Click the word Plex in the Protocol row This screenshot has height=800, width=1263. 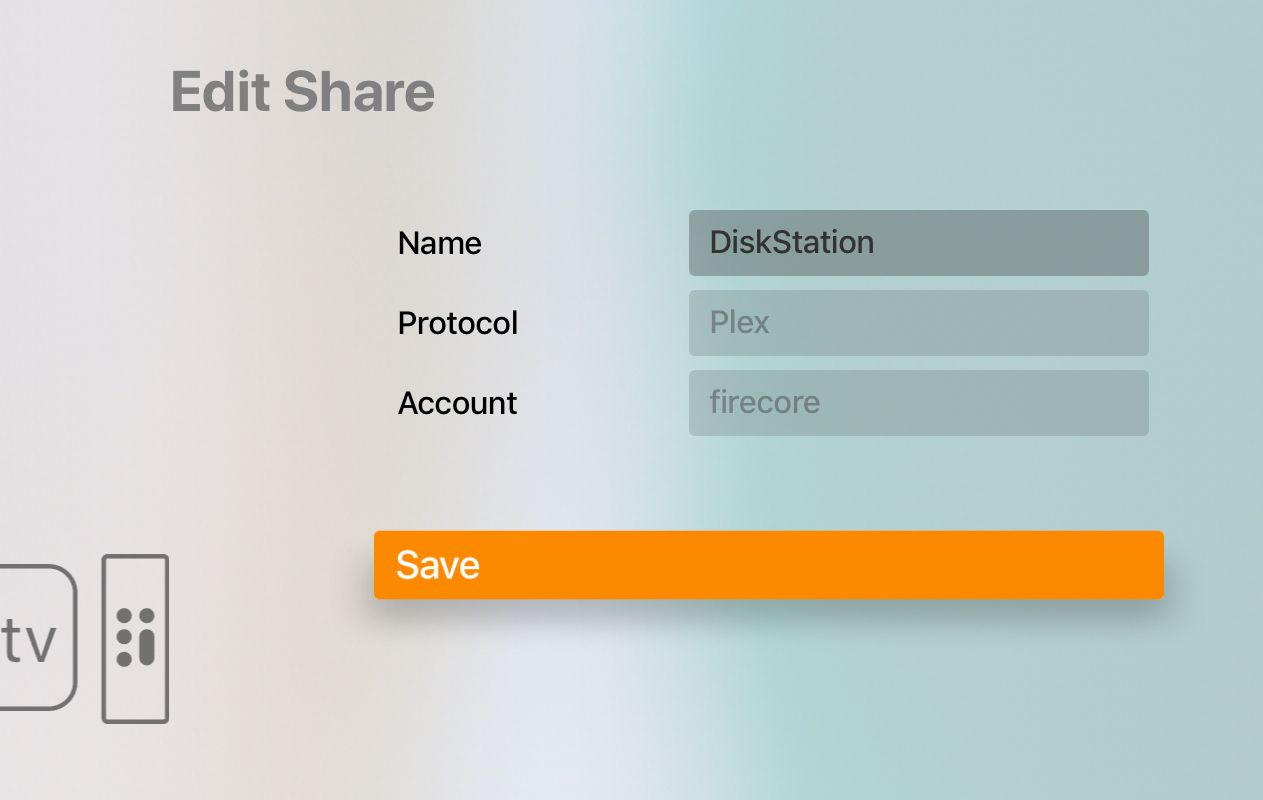tap(739, 322)
